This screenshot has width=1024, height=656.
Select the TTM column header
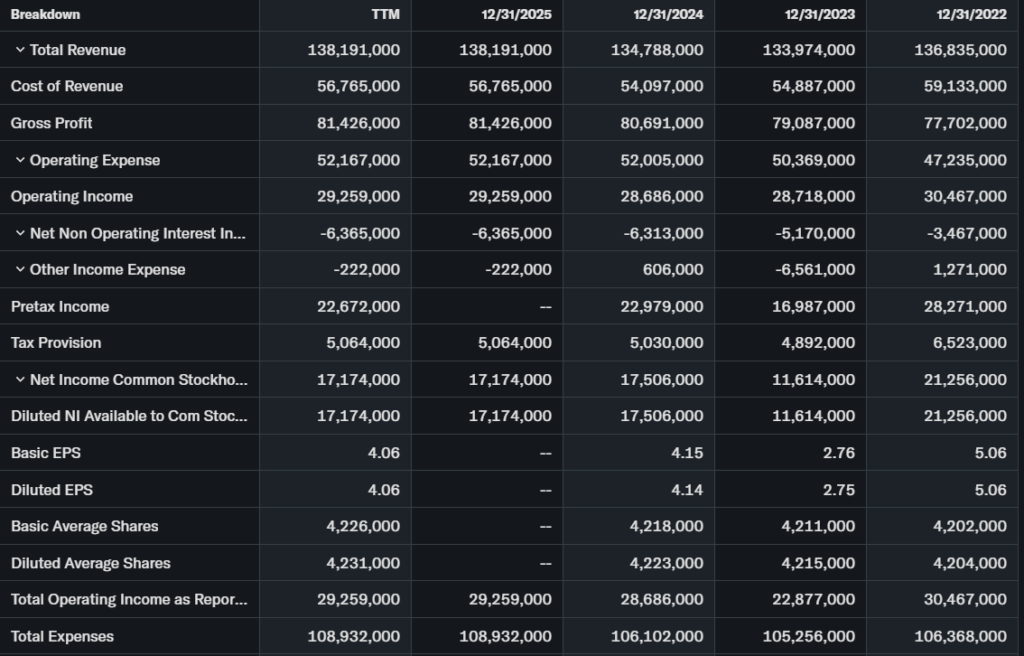[x=385, y=15]
